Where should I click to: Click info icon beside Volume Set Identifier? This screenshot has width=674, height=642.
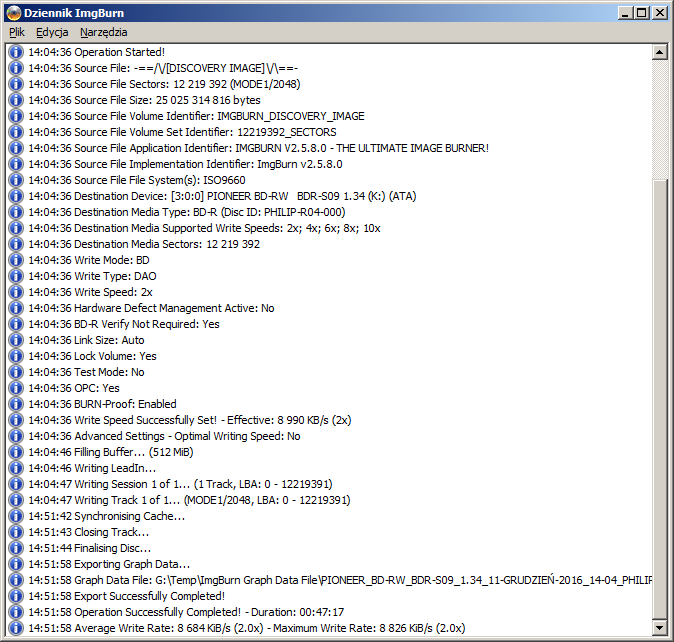point(15,132)
